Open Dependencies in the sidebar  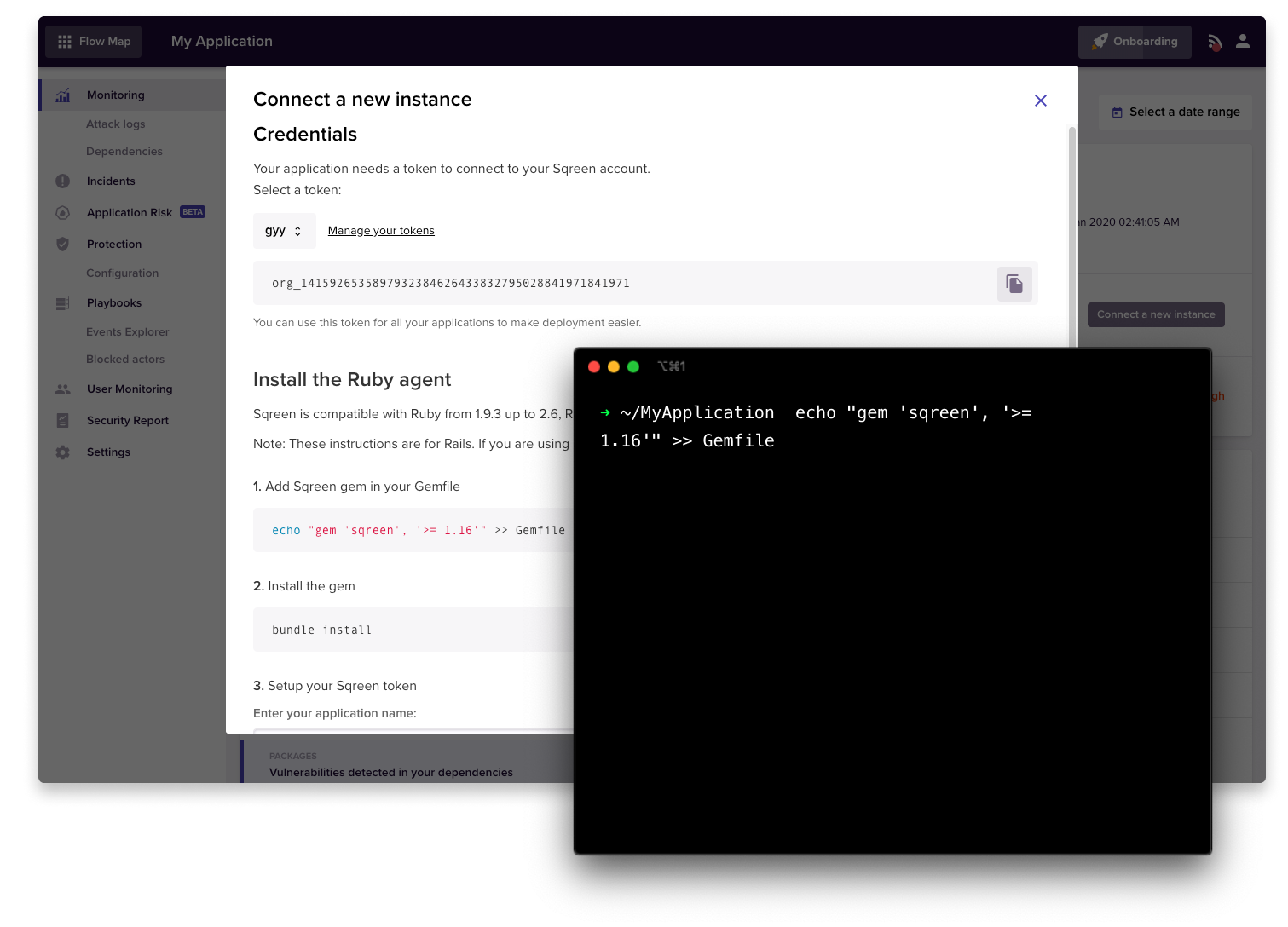point(124,152)
